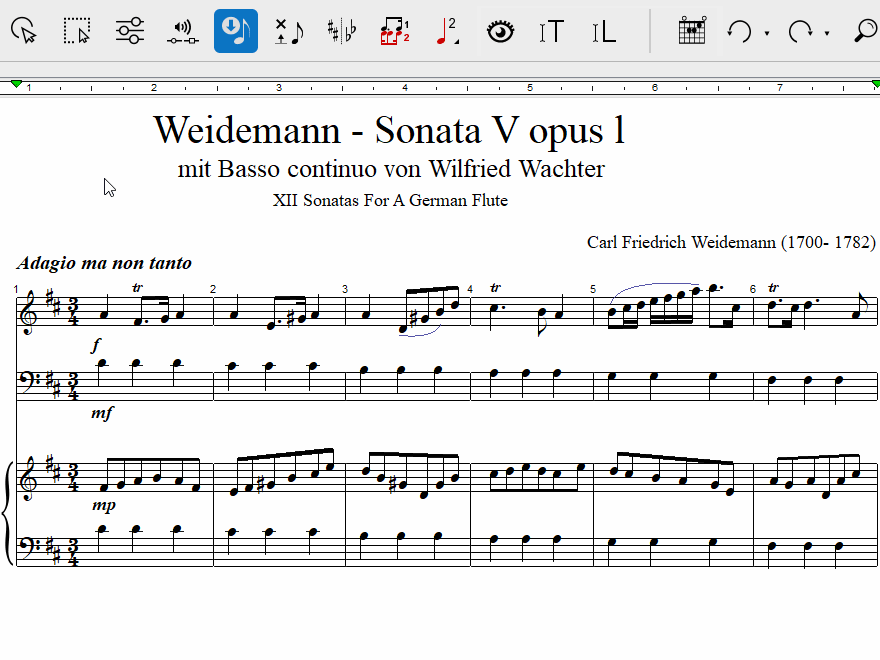Open the speaker volume mixer tool

coord(182,32)
